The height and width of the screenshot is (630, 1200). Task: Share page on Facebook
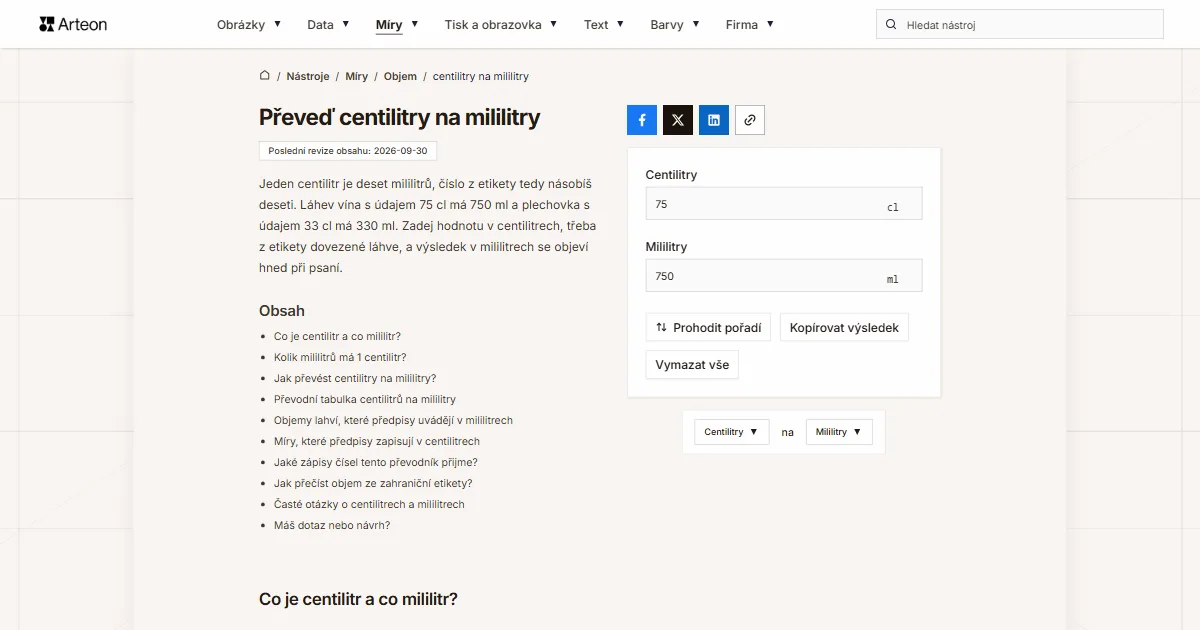coord(642,120)
